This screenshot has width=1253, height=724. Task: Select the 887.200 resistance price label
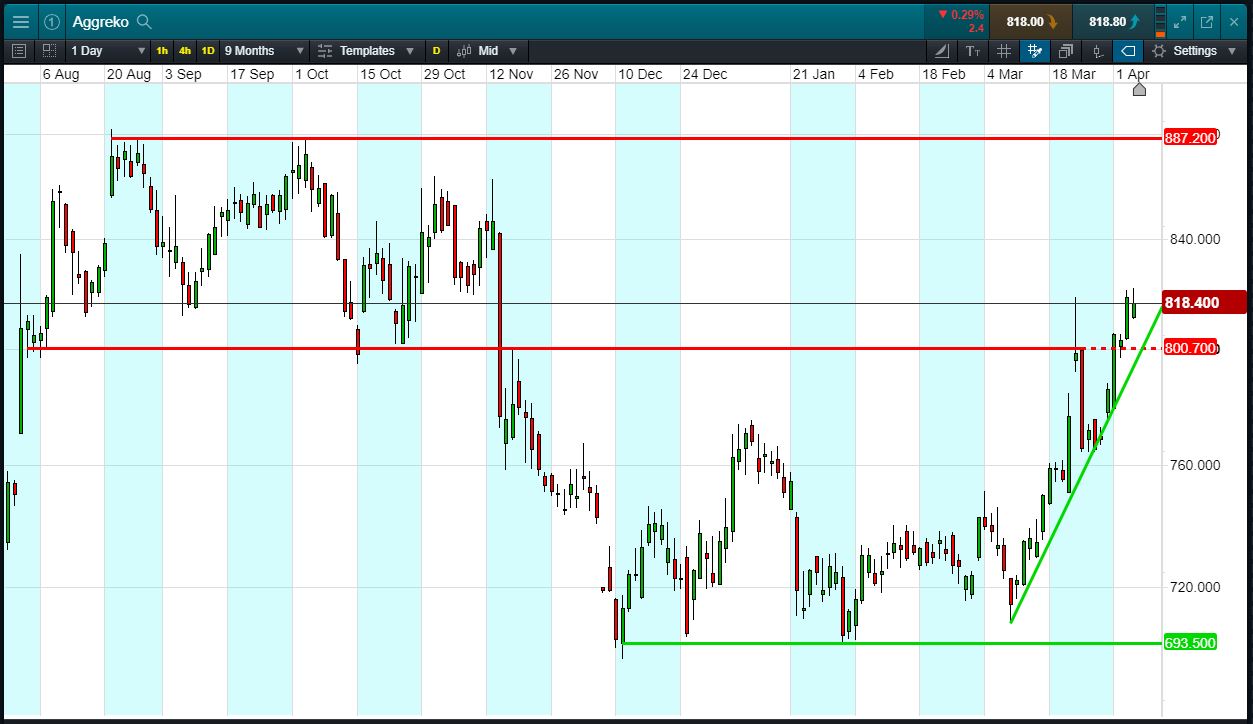coord(1190,138)
